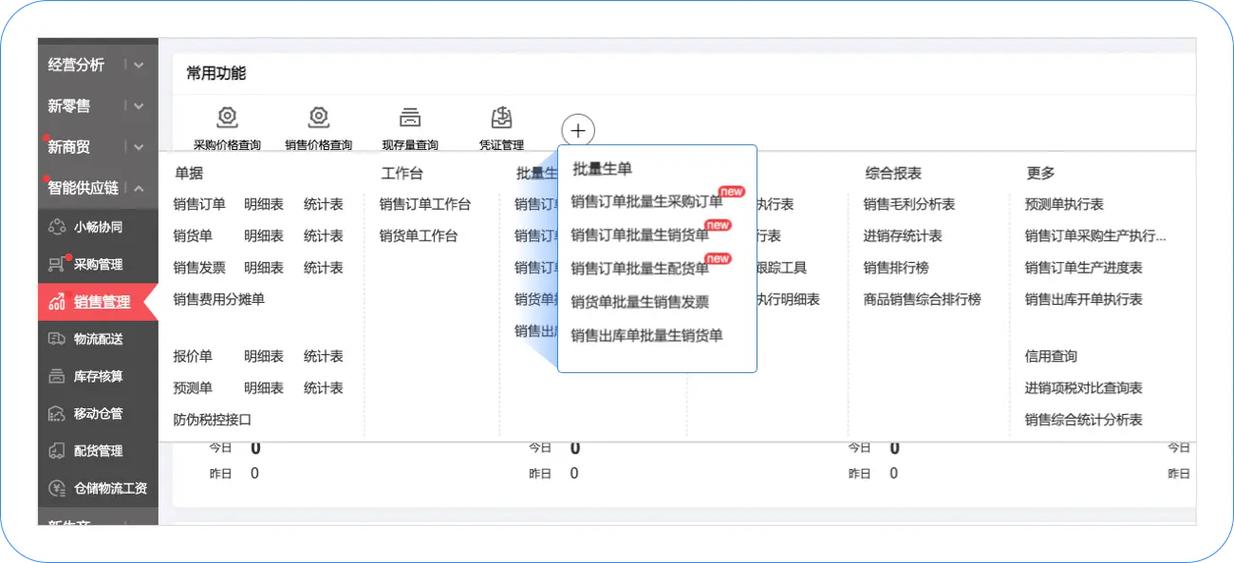Click the plus icon to add a shortcut
Image resolution: width=1234 pixels, height=563 pixels.
[x=578, y=130]
